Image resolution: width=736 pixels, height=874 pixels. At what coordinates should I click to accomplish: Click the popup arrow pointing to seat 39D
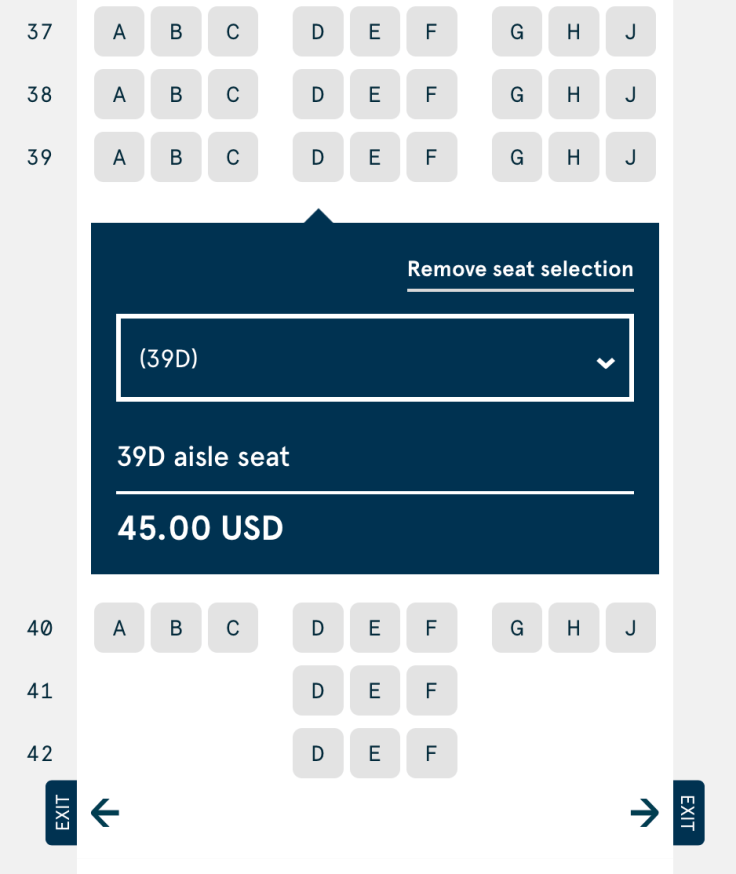[317, 213]
